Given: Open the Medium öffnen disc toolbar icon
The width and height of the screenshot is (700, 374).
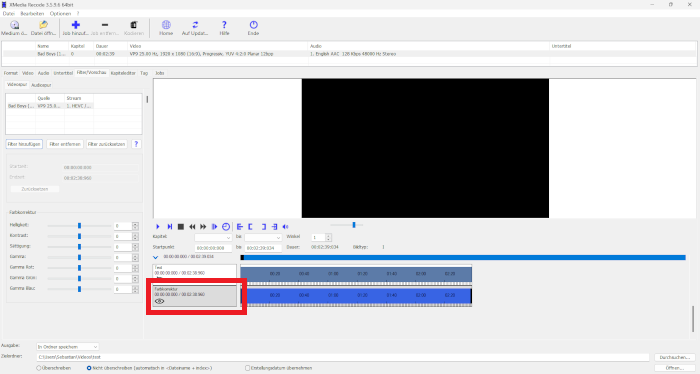Looking at the screenshot, I should [14, 25].
